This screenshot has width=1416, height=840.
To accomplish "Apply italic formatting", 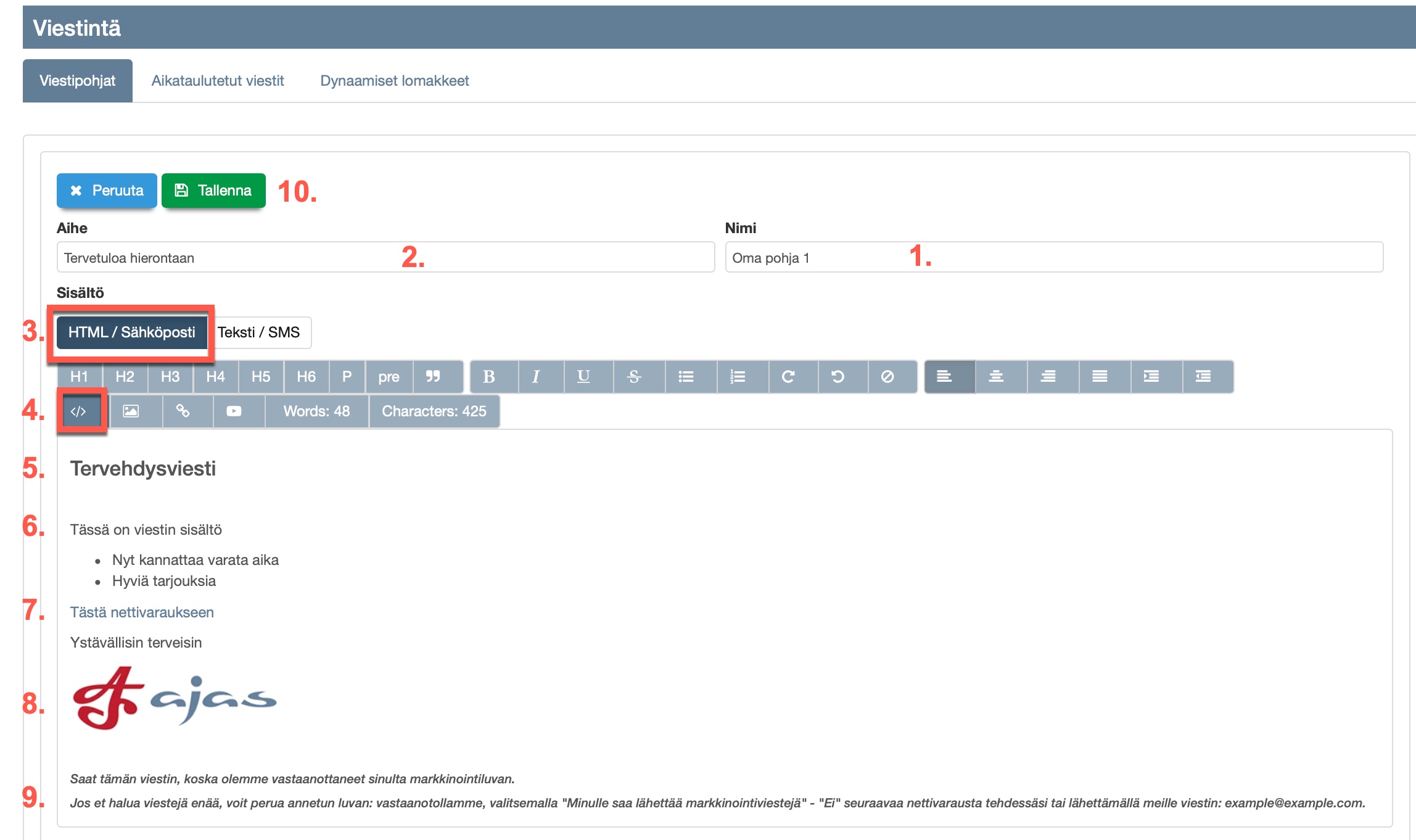I will pyautogui.click(x=535, y=377).
